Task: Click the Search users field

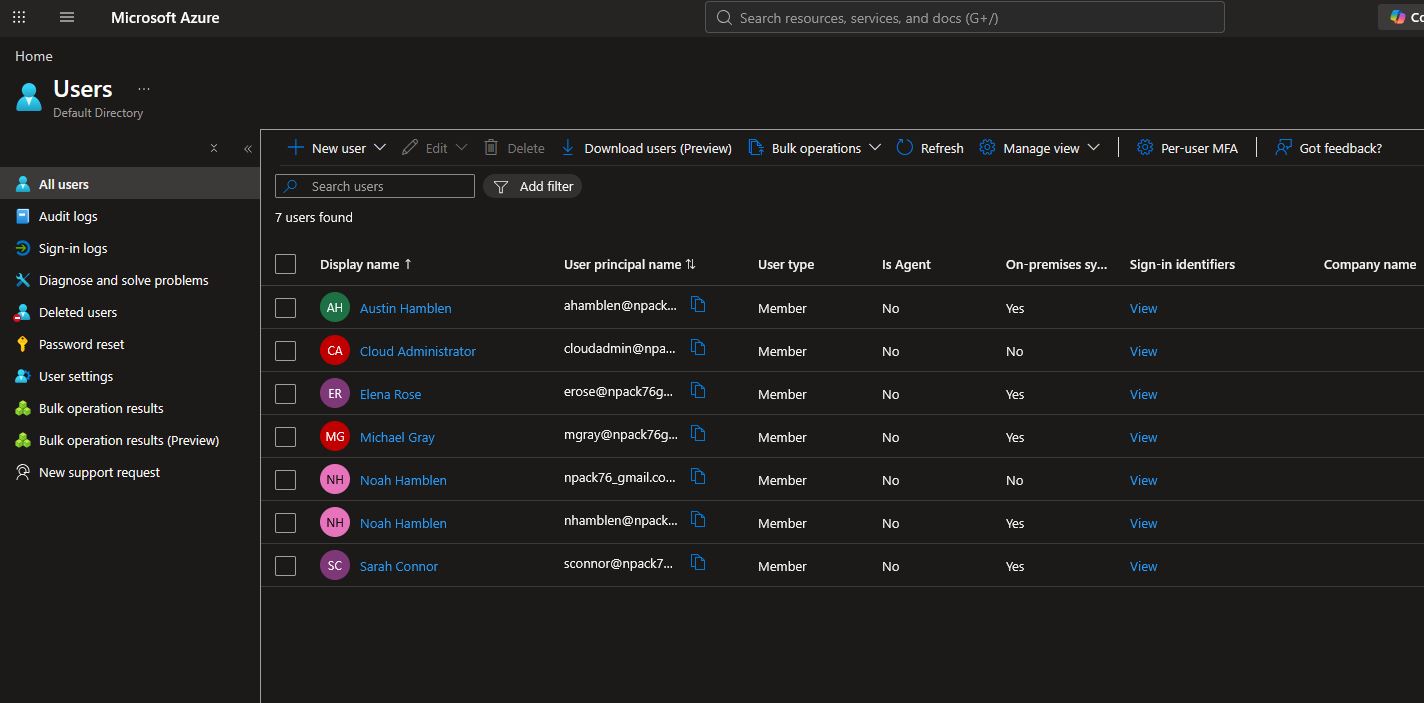Action: click(375, 186)
